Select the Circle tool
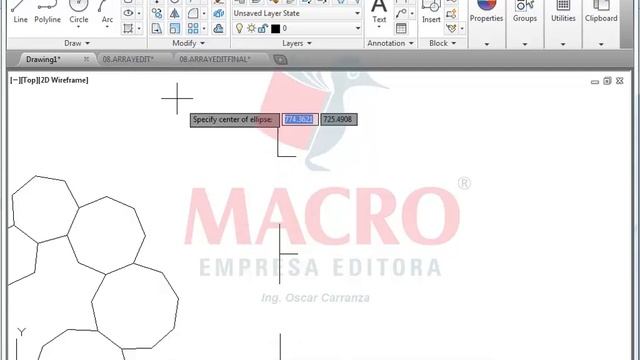The image size is (640, 360). [78, 10]
